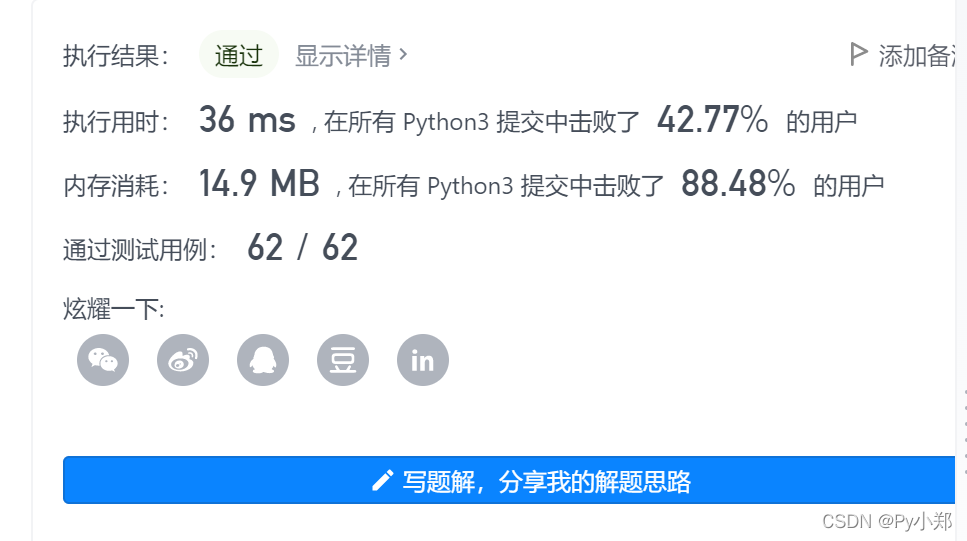Click the blue 写题解 share solution button

point(509,480)
